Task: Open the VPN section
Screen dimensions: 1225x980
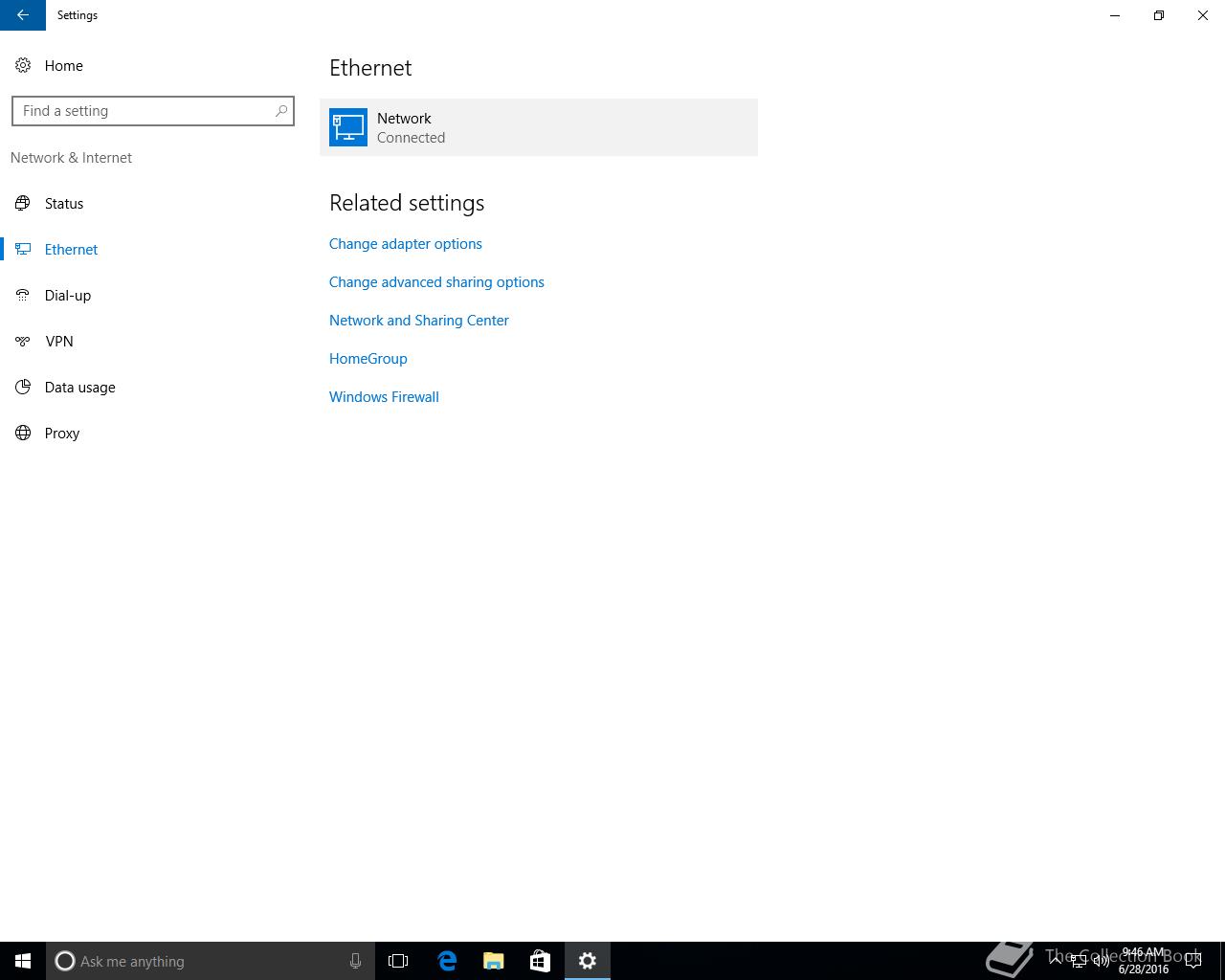Action: pos(153,341)
